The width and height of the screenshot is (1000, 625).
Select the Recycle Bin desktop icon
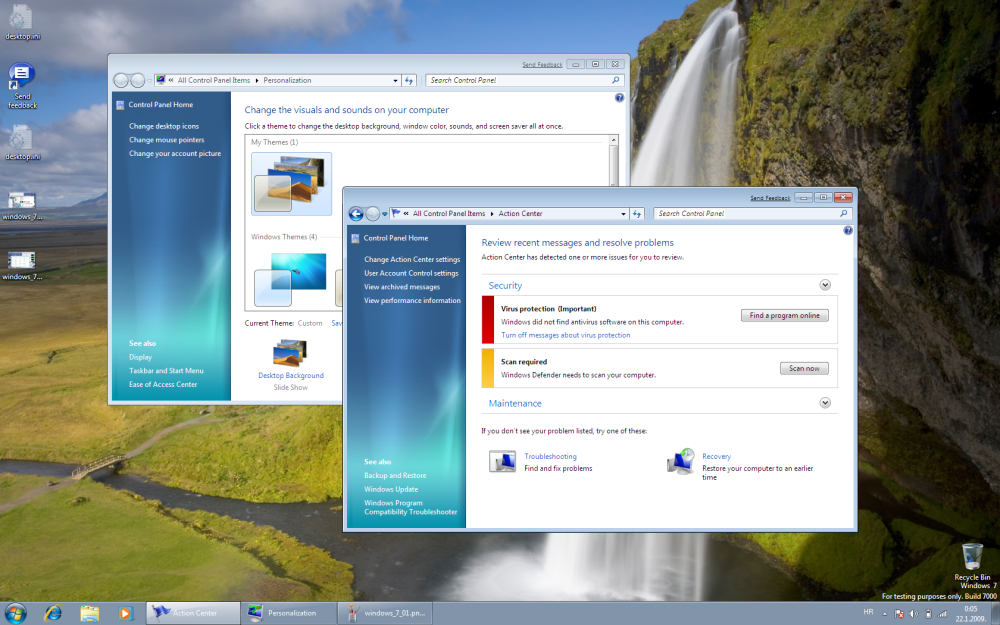click(972, 561)
